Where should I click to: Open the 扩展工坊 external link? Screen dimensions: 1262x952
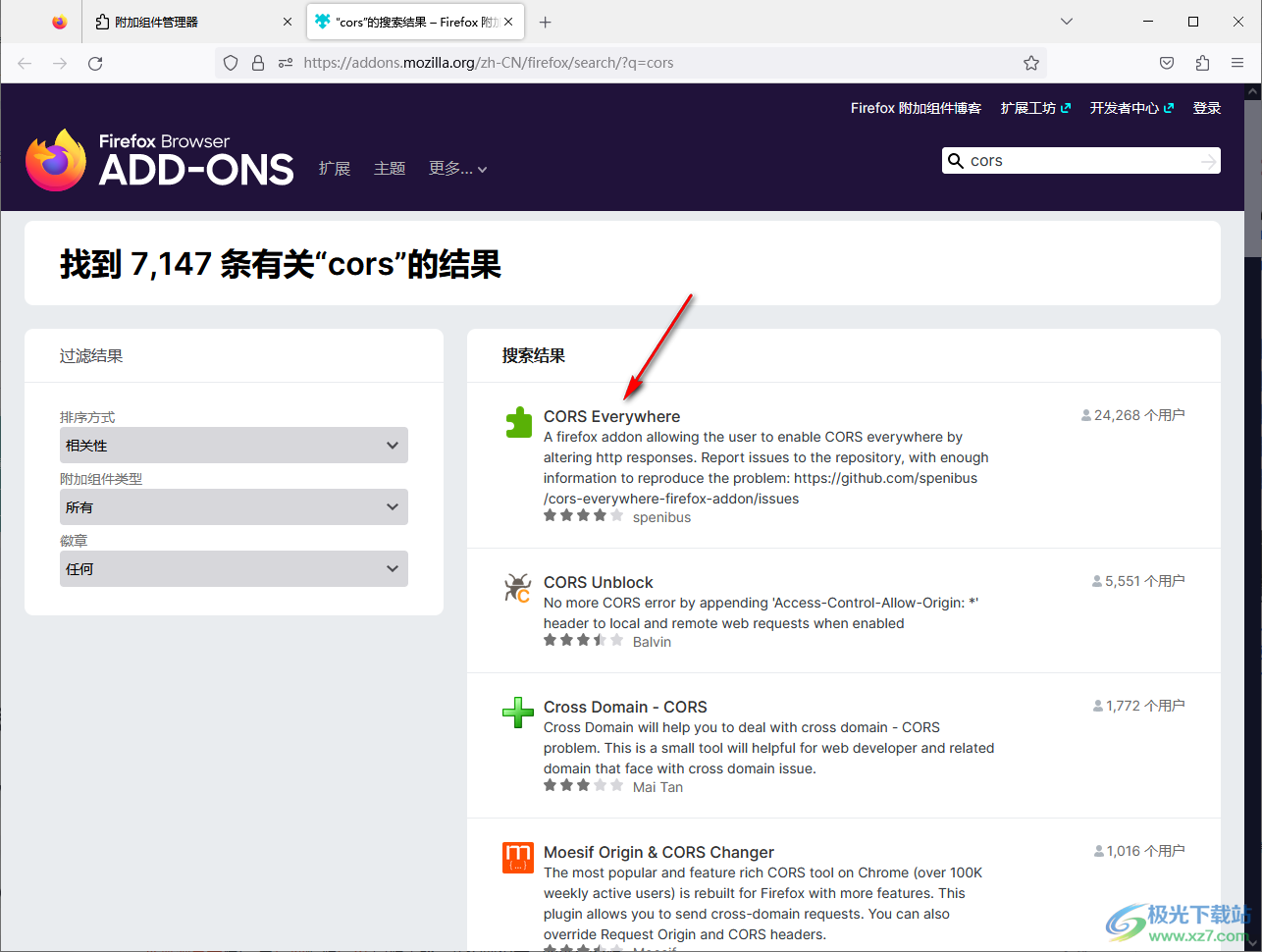click(1035, 108)
